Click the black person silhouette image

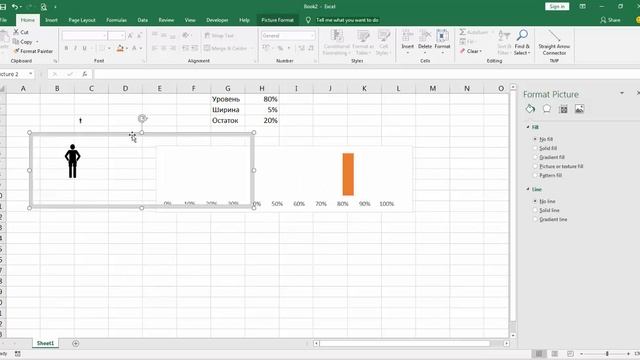click(72, 161)
